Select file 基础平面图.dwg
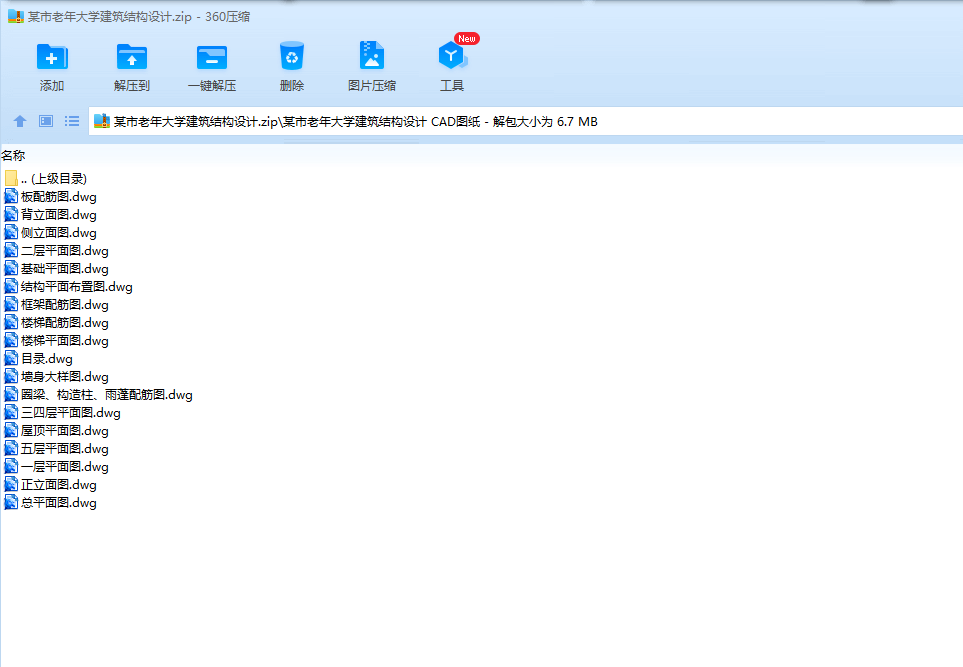The image size is (963, 667). (57, 268)
